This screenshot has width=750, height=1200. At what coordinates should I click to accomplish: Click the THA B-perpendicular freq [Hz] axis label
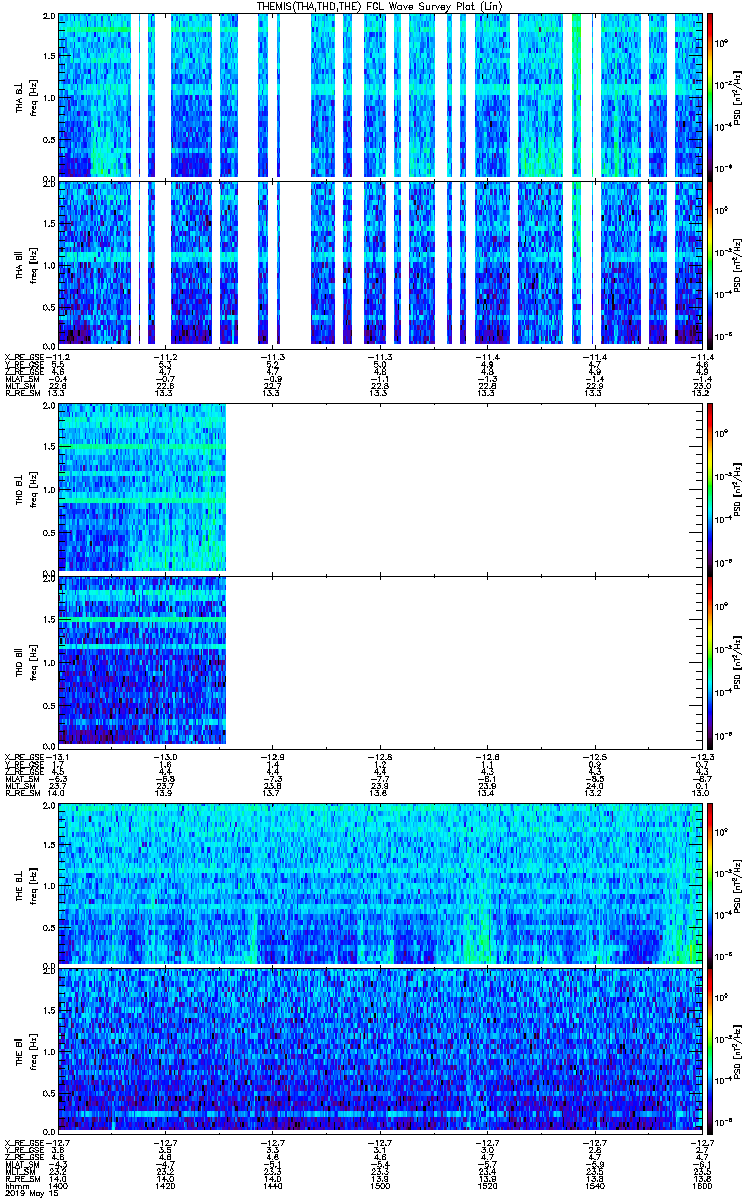point(33,96)
